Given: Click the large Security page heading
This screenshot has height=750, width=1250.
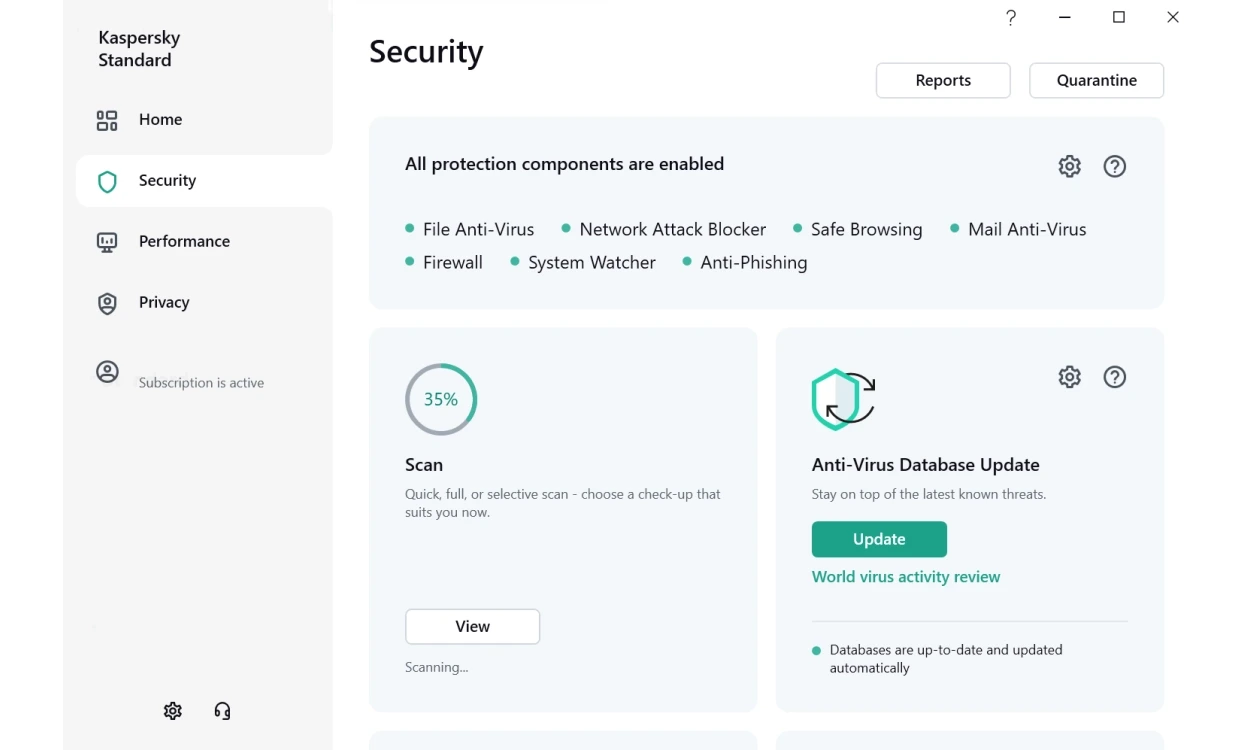Looking at the screenshot, I should [426, 51].
